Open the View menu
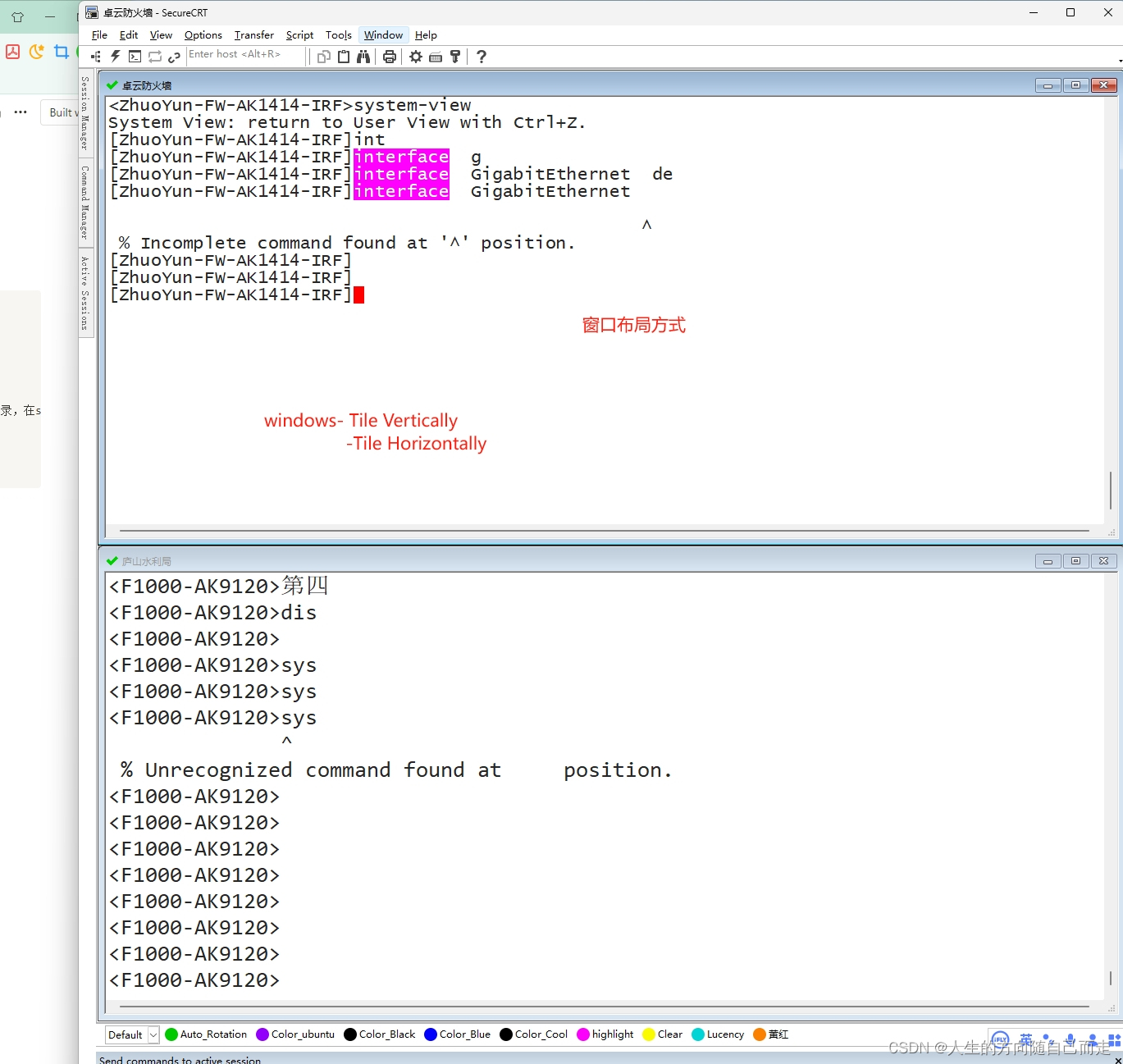Viewport: 1123px width, 1064px height. click(161, 35)
